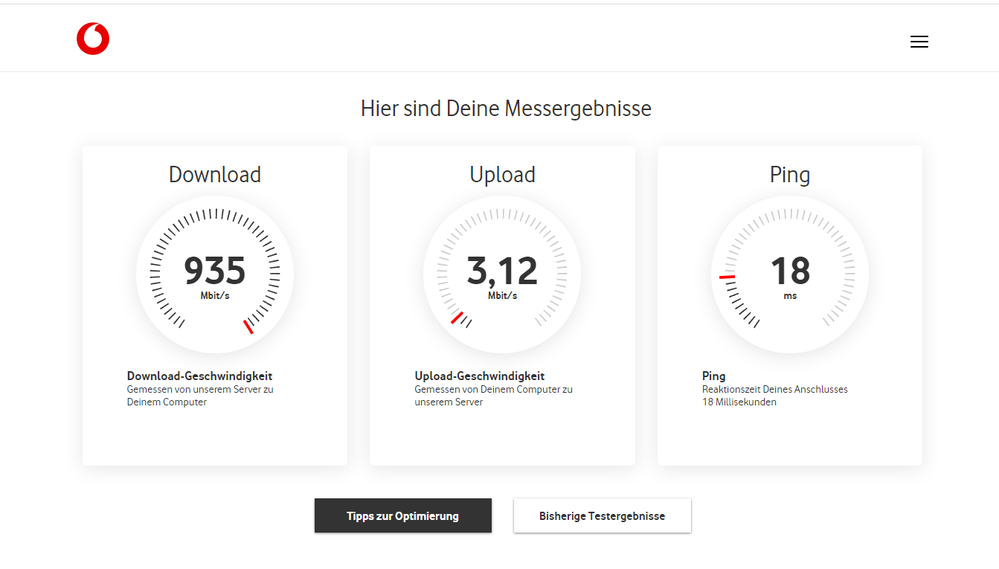The height and width of the screenshot is (569, 999).
Task: Click the Upload gauge showing 3,12
Action: point(502,275)
